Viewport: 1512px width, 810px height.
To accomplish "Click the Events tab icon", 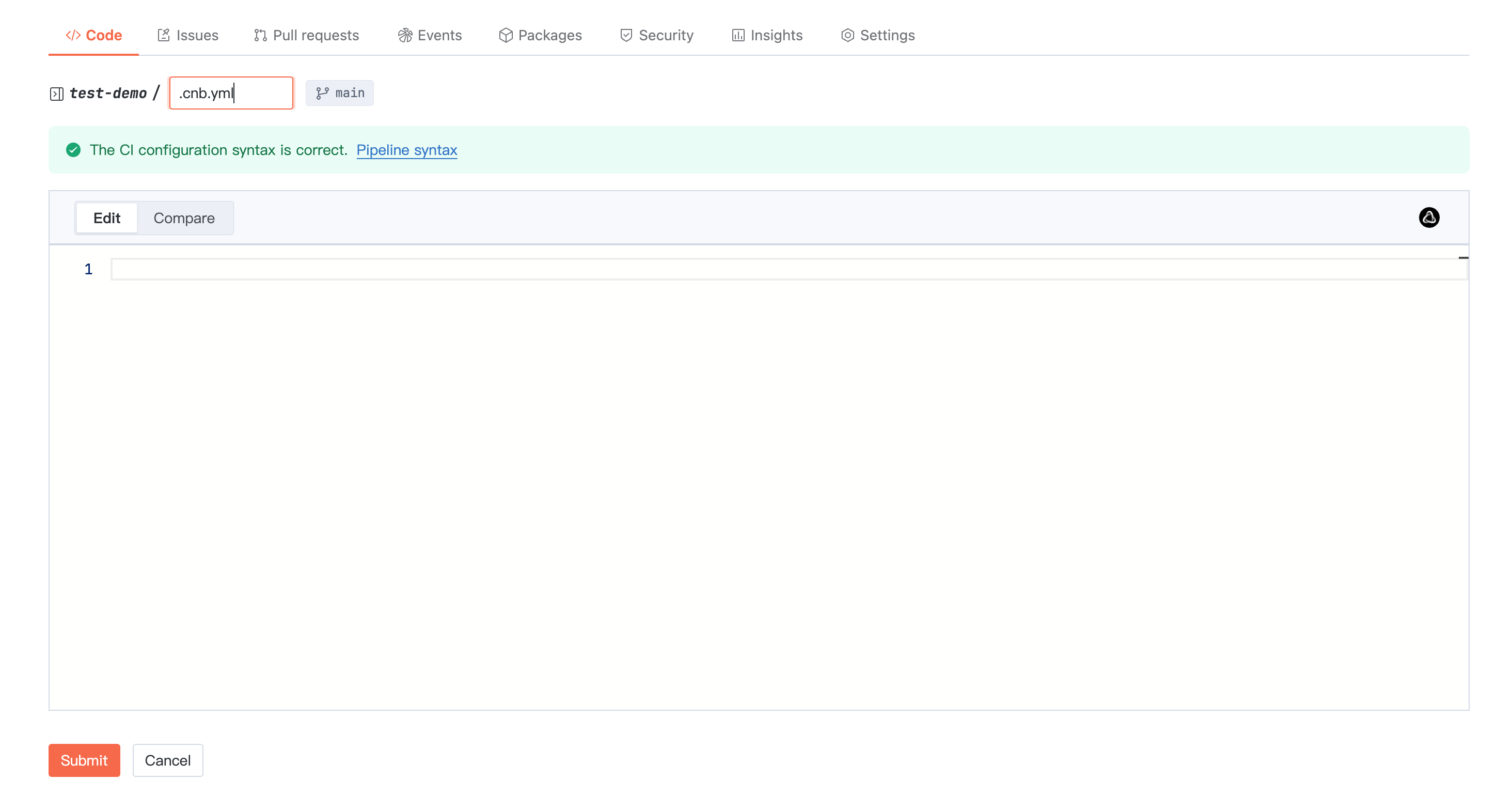I will click(x=405, y=35).
